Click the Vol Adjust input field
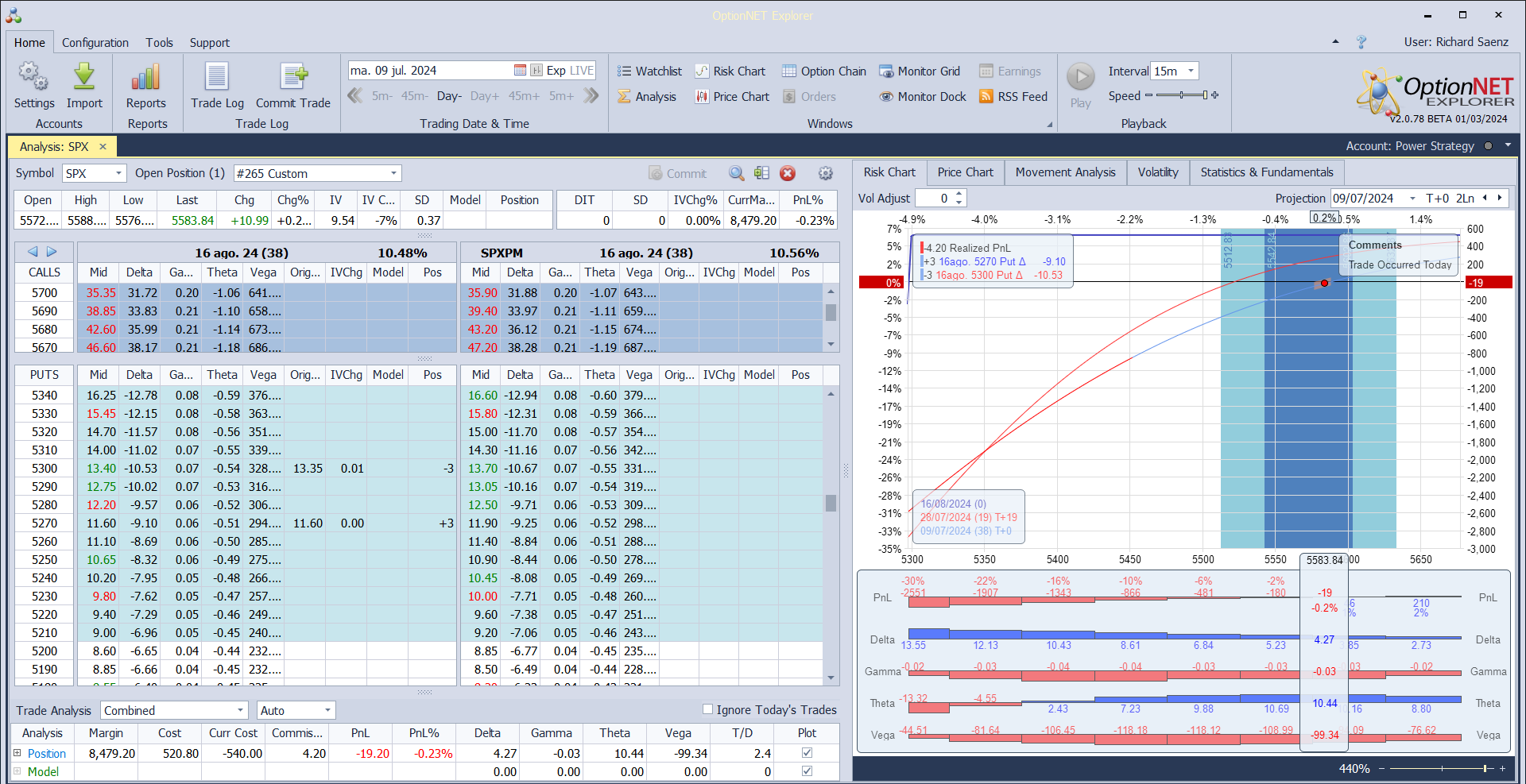The width and height of the screenshot is (1526, 784). tap(935, 199)
